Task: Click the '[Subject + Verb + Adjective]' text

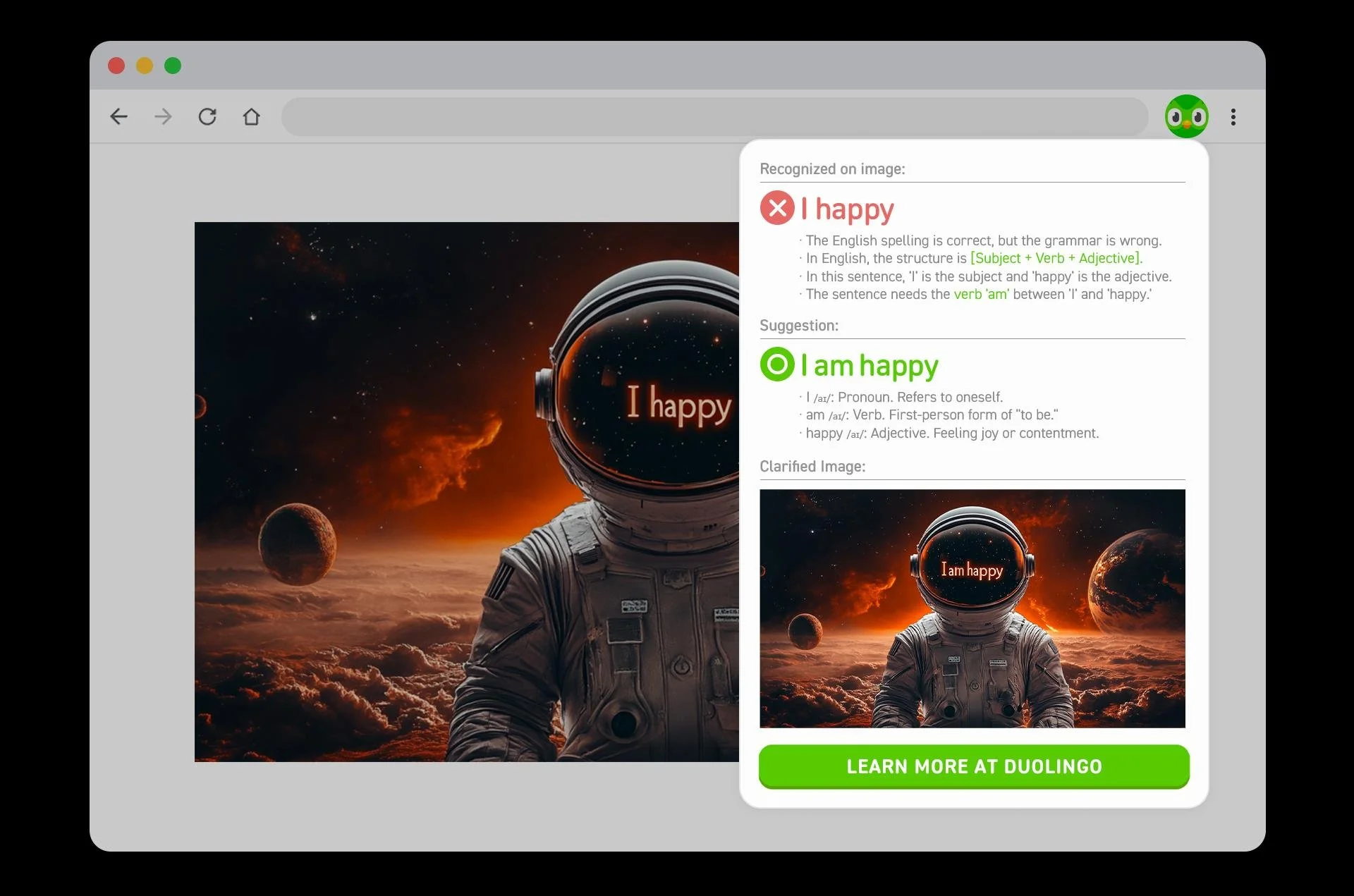Action: click(x=1055, y=259)
